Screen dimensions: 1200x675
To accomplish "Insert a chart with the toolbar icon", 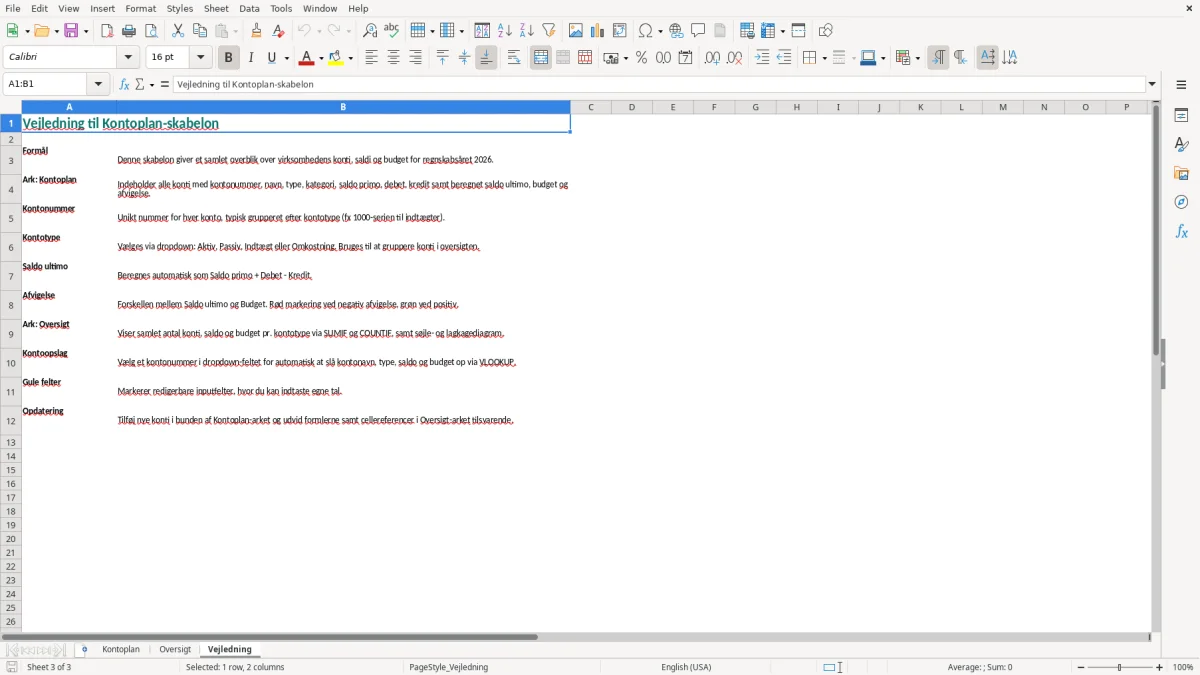I will coord(598,31).
